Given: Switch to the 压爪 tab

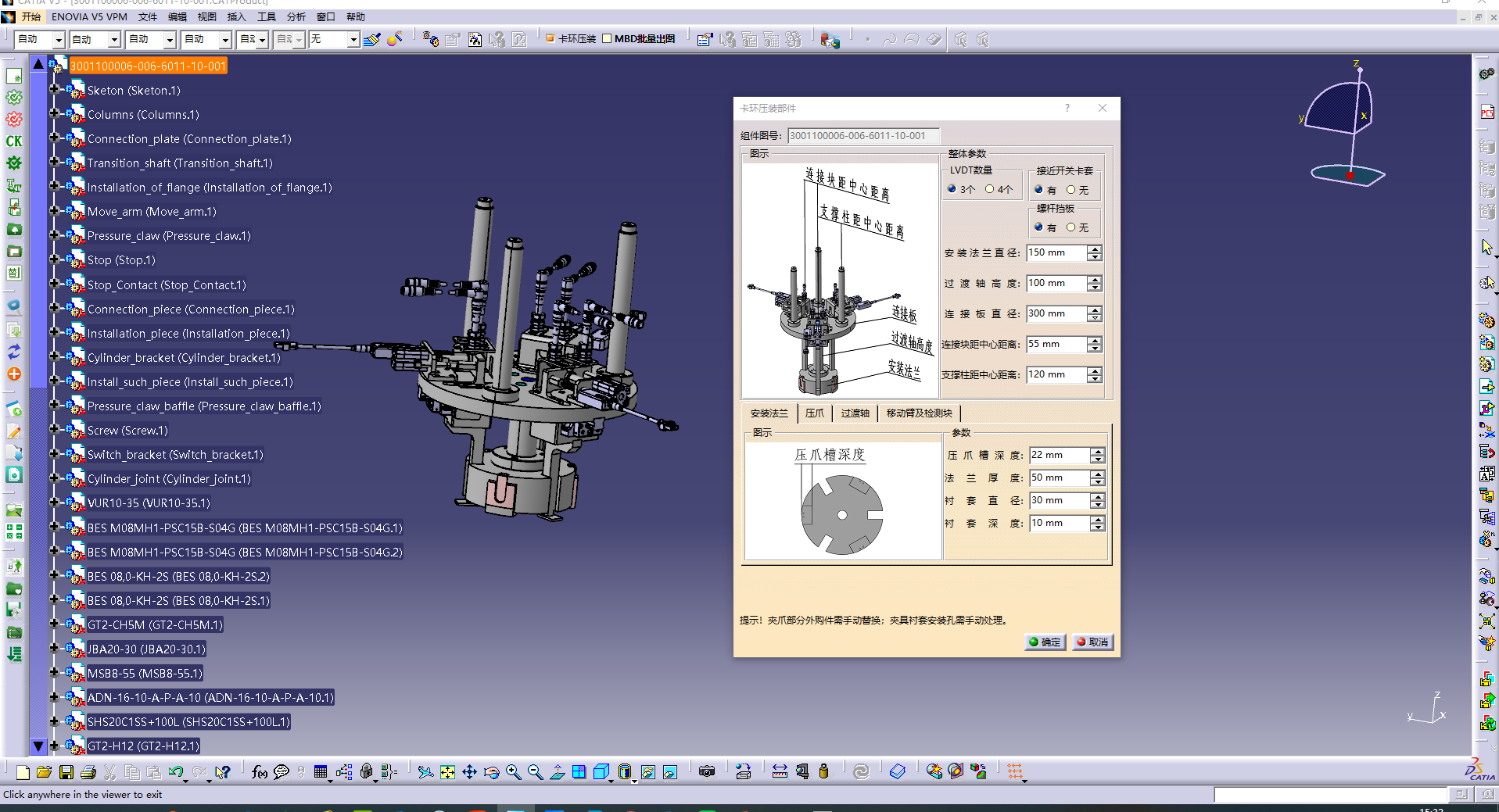Looking at the screenshot, I should (x=815, y=413).
